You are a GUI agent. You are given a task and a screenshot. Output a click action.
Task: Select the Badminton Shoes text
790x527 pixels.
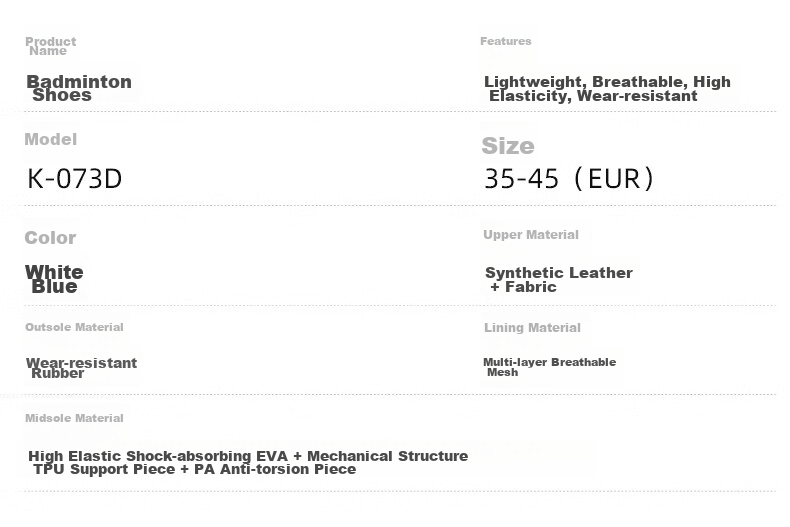pyautogui.click(x=79, y=88)
